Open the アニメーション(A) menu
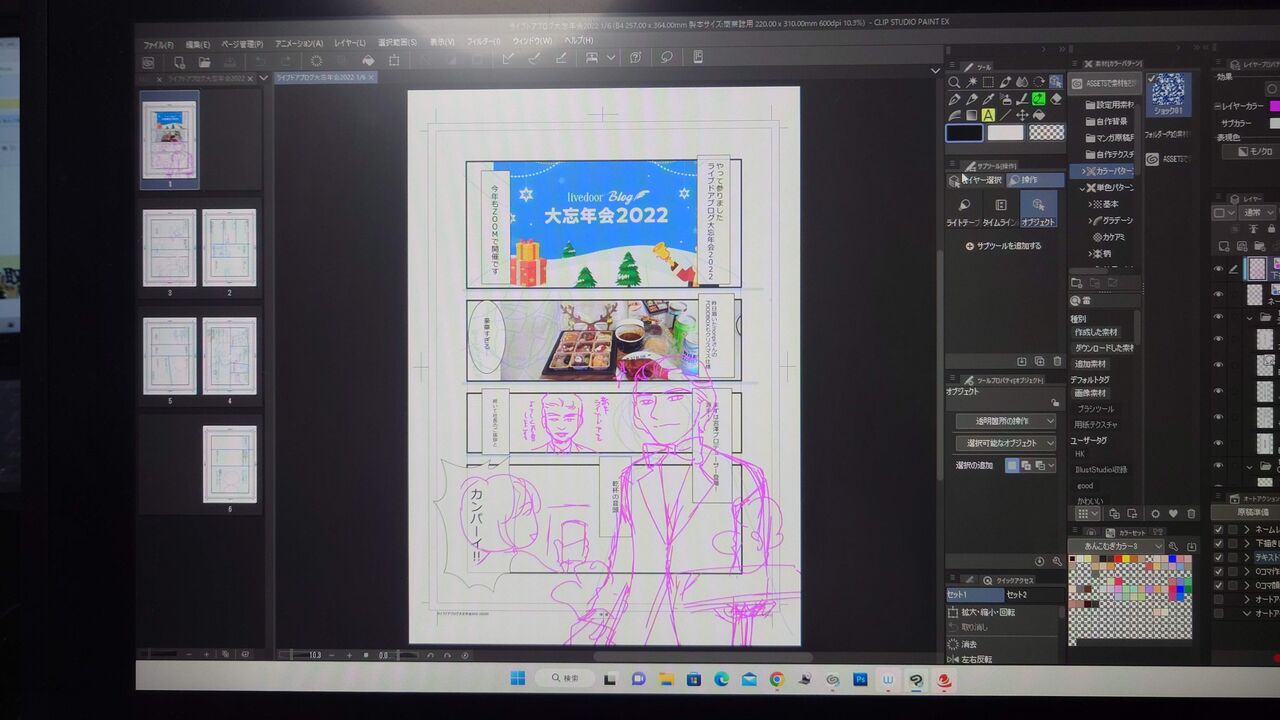Image resolution: width=1280 pixels, height=720 pixels. click(x=298, y=43)
